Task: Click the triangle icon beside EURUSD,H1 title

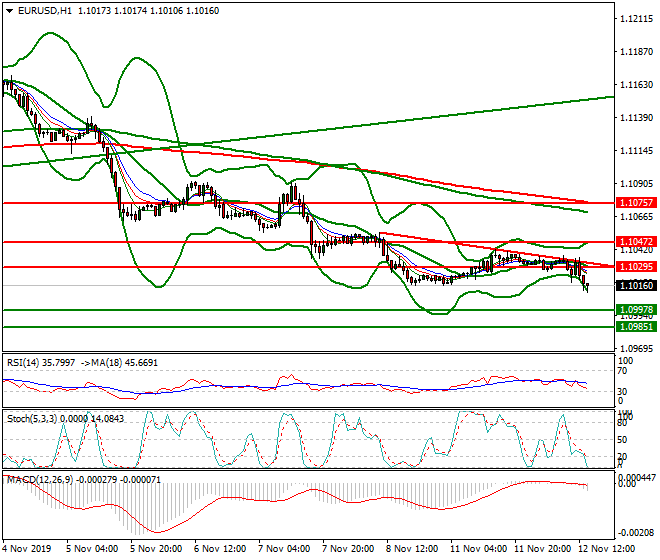Action: click(7, 10)
